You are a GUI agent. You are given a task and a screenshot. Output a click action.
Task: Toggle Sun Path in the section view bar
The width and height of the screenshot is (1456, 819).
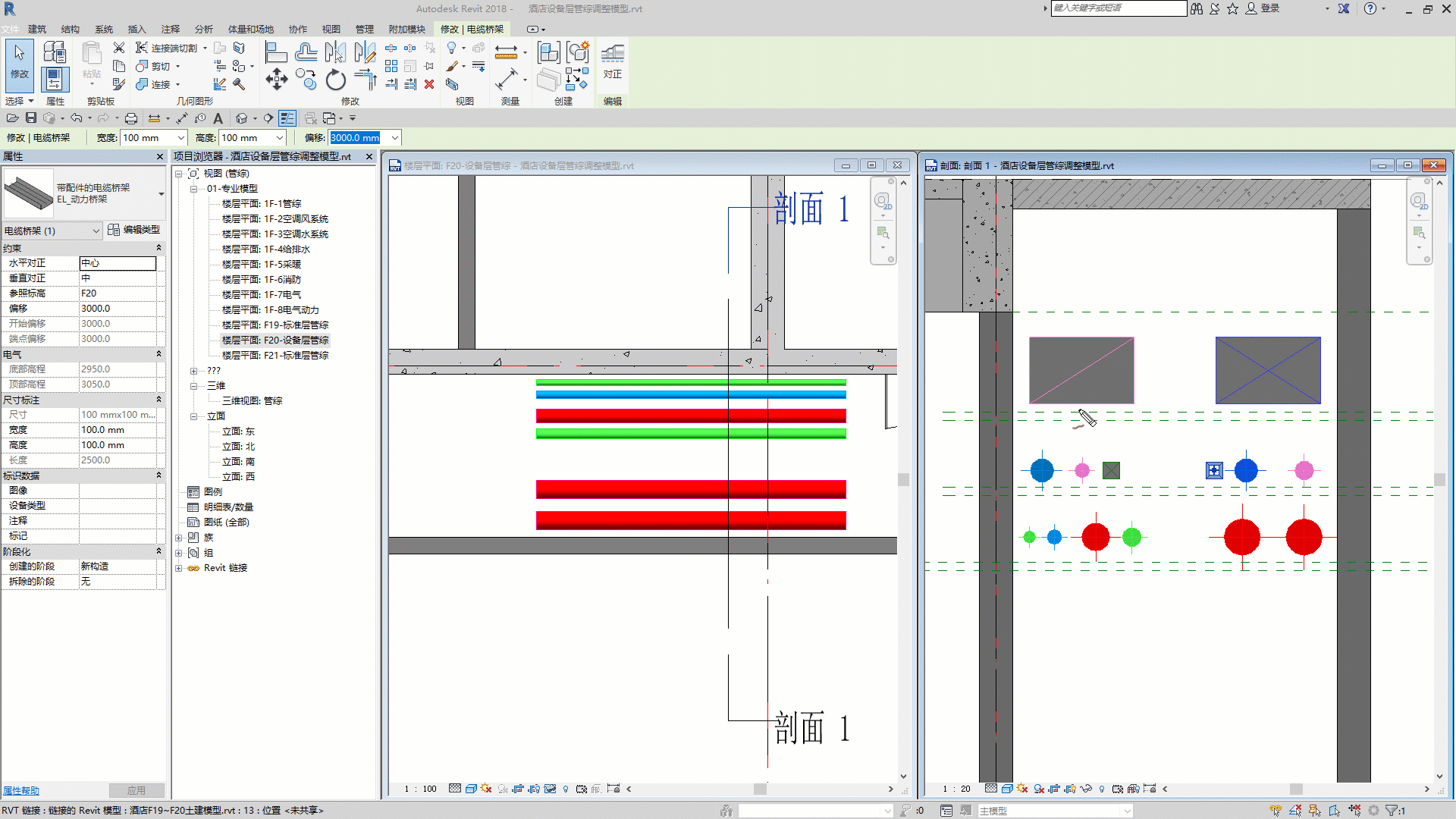pos(1021,789)
